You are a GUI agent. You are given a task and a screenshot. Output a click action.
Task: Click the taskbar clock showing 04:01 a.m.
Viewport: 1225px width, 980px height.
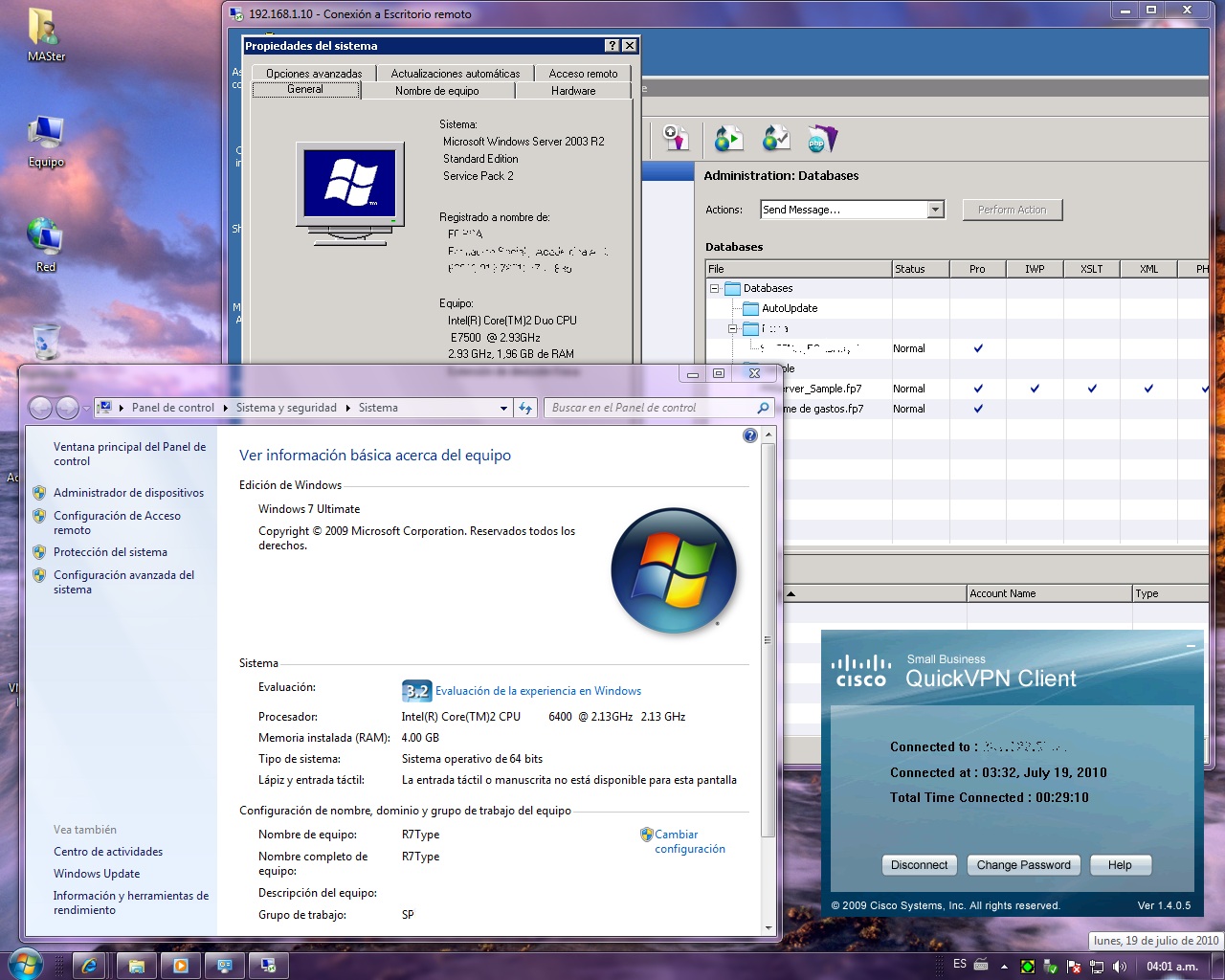coord(1172,967)
